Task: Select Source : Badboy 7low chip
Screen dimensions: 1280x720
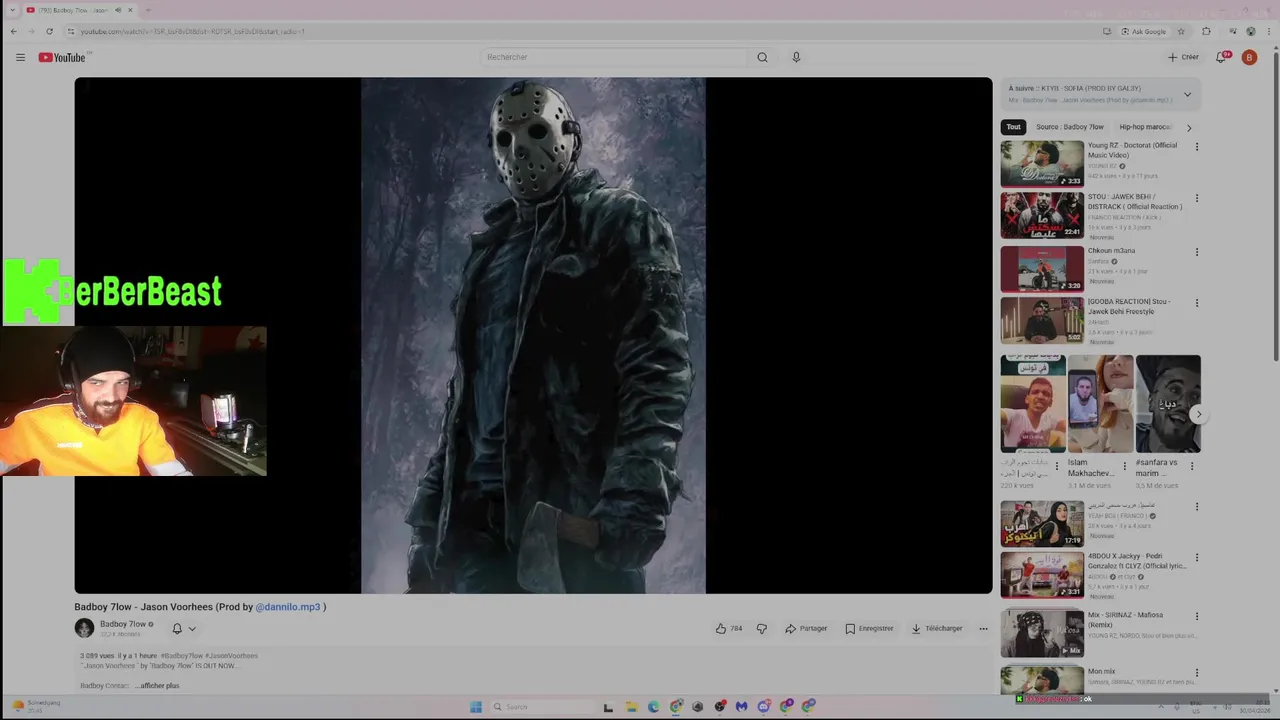Action: pyautogui.click(x=1070, y=127)
